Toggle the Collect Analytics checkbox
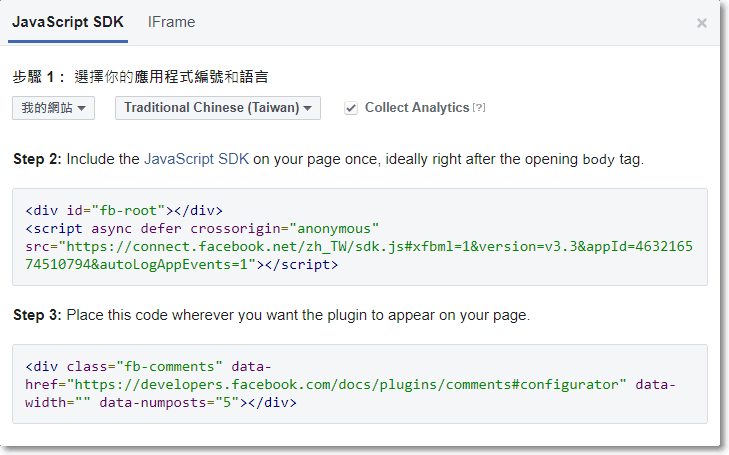This screenshot has height=455, width=729. (351, 108)
